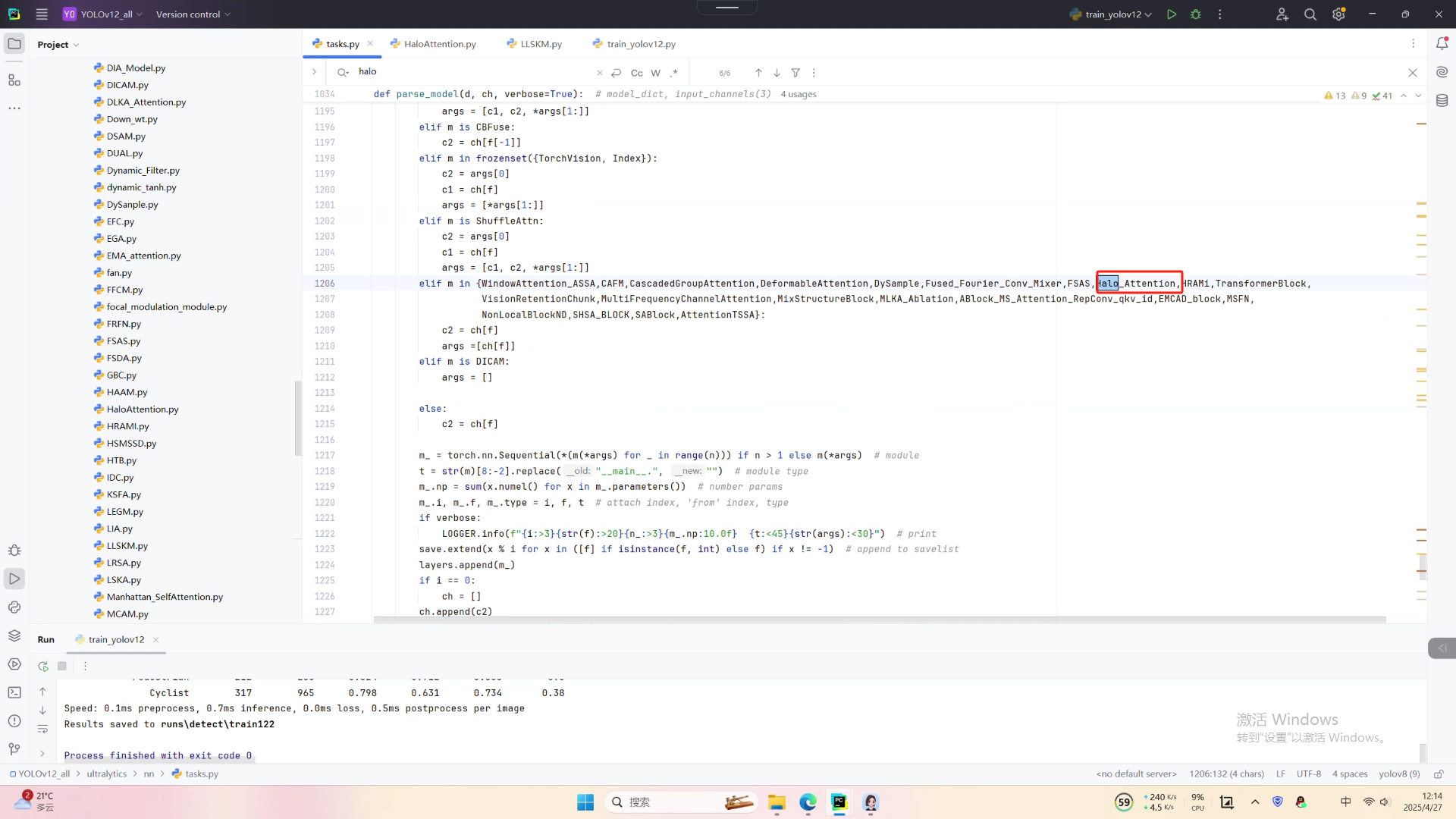Open Notifications bell icon on right sidebar
This screenshot has height=819, width=1456.
1442,44
